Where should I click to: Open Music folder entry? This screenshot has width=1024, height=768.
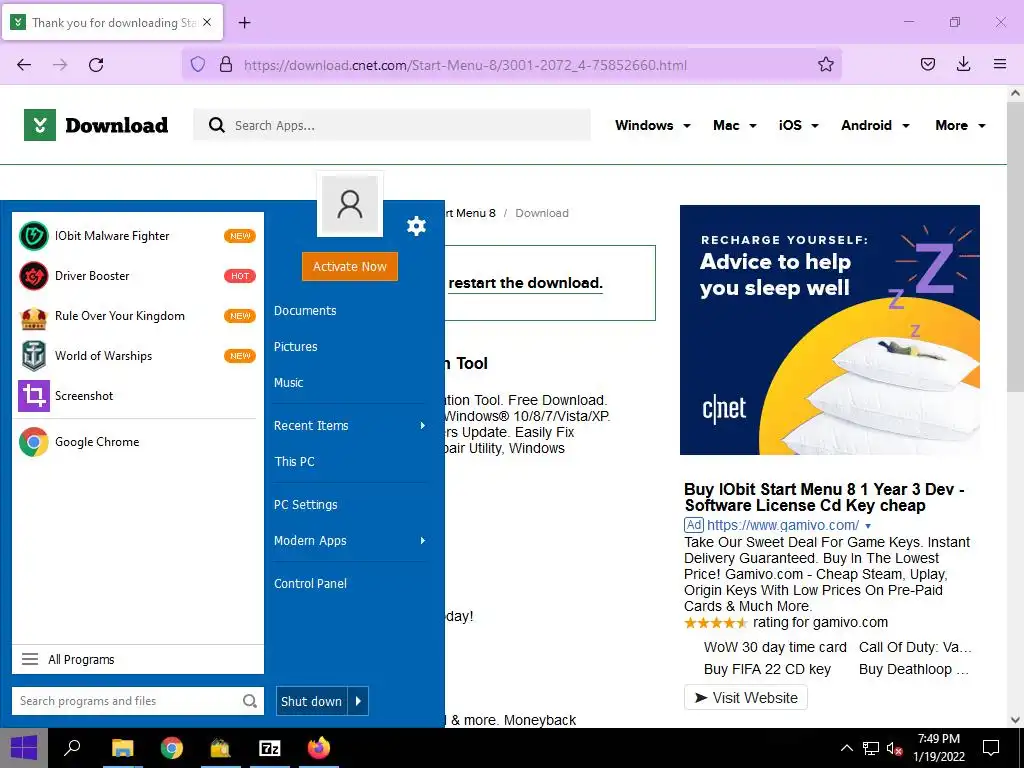point(288,383)
